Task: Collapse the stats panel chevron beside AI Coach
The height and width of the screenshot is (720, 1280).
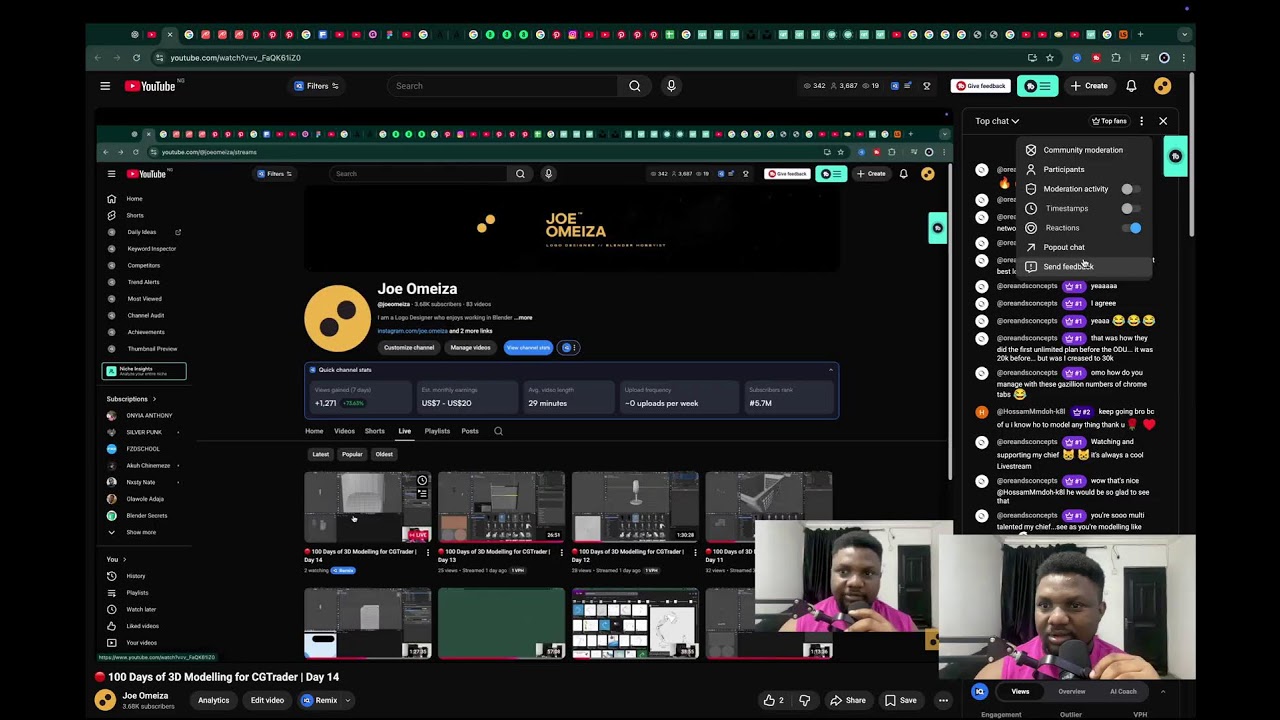Action: tap(1162, 691)
